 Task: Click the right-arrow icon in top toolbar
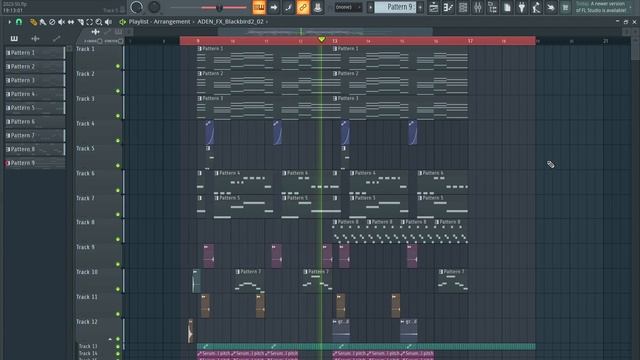[273, 7]
